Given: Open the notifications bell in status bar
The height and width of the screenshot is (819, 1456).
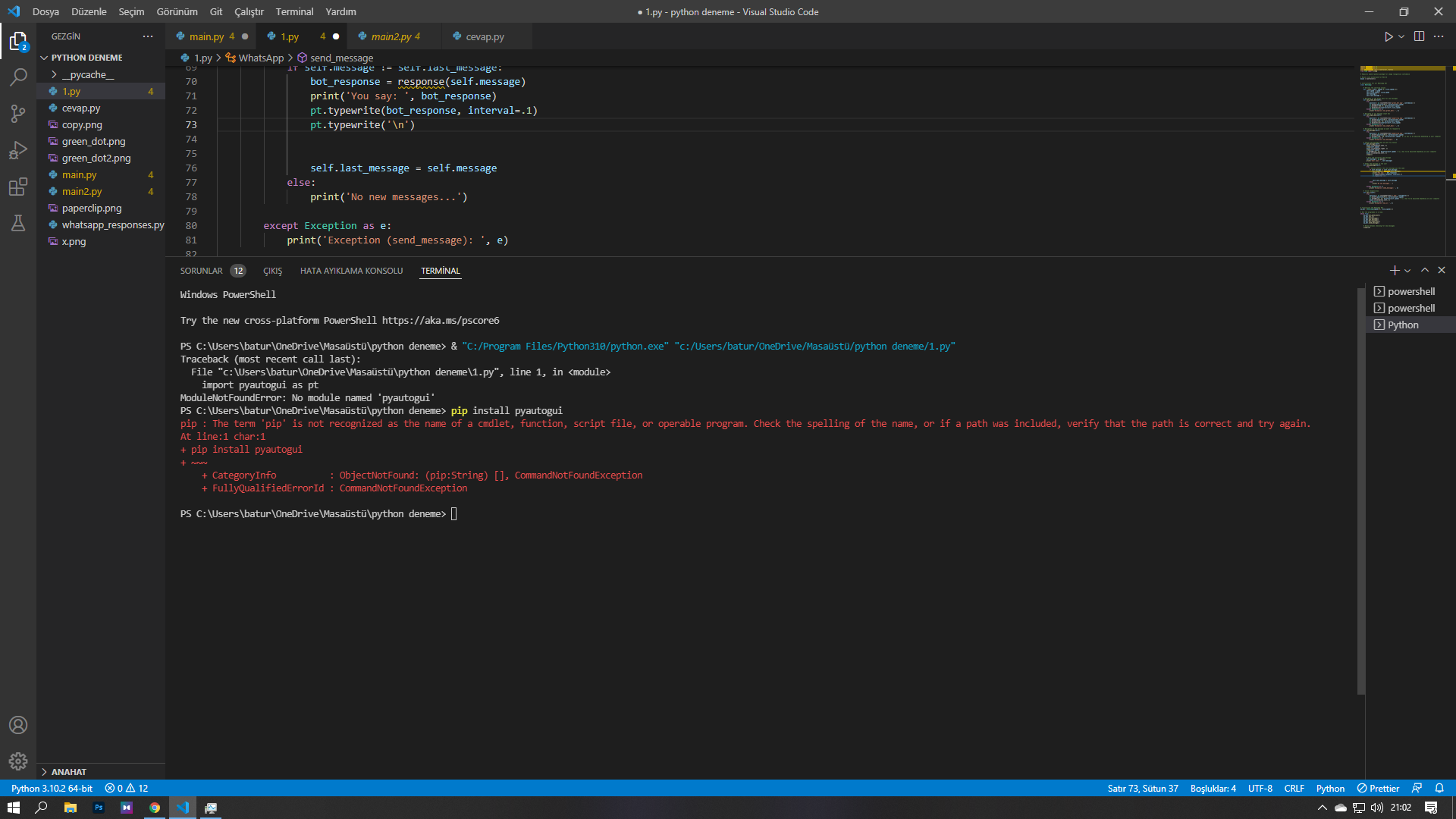Looking at the screenshot, I should [x=1439, y=789].
